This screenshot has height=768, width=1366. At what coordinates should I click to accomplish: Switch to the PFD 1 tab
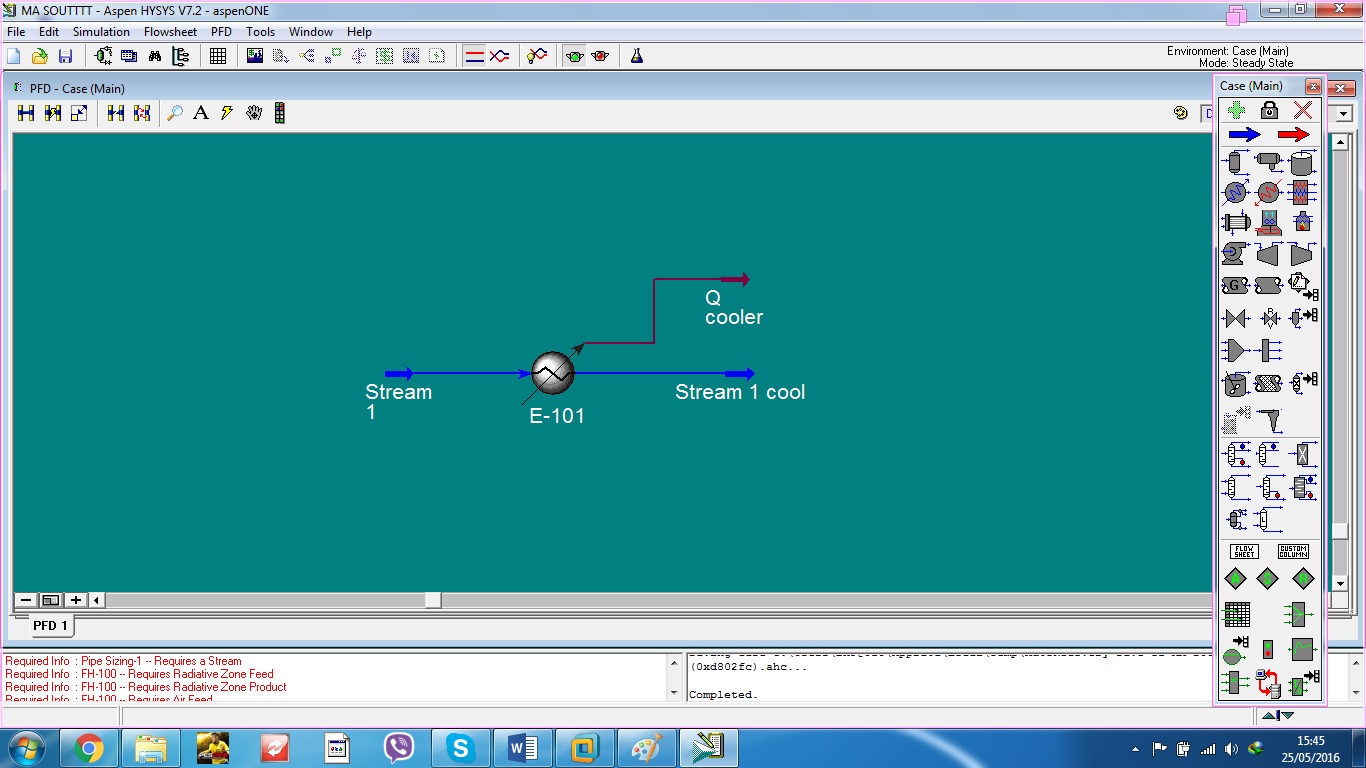point(50,625)
